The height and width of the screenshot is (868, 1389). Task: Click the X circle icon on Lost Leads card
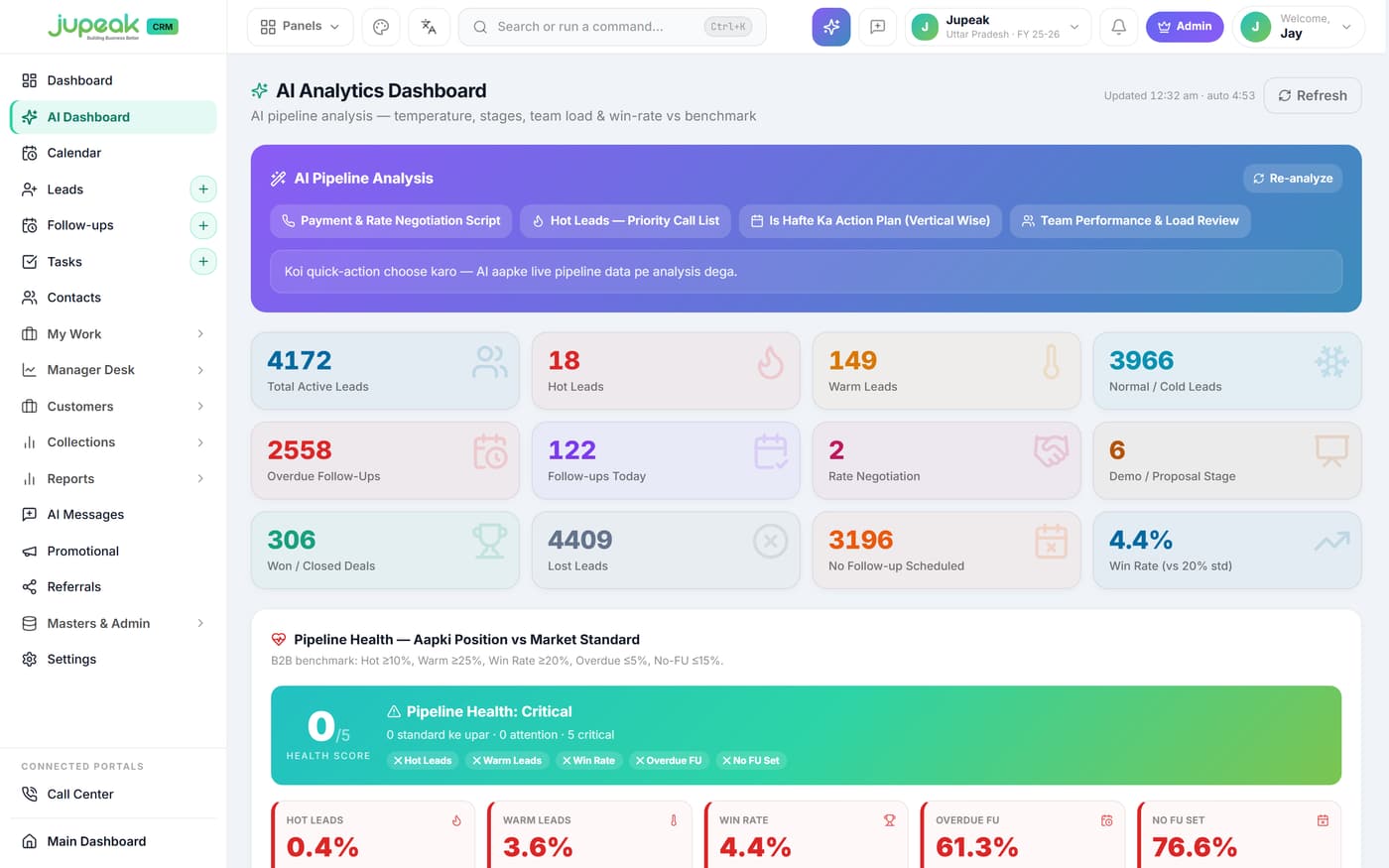(770, 541)
